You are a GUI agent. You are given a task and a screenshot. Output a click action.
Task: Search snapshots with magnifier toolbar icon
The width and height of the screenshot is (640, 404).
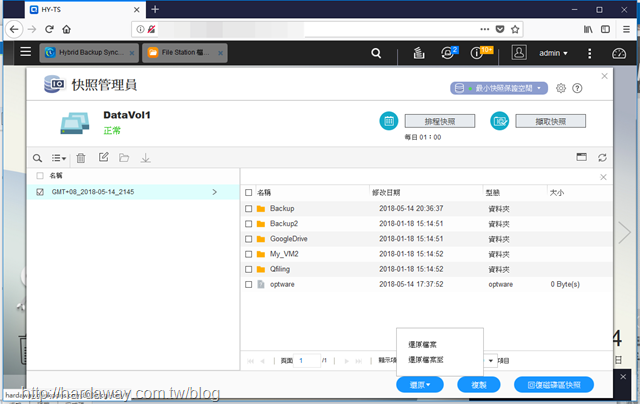tap(37, 158)
